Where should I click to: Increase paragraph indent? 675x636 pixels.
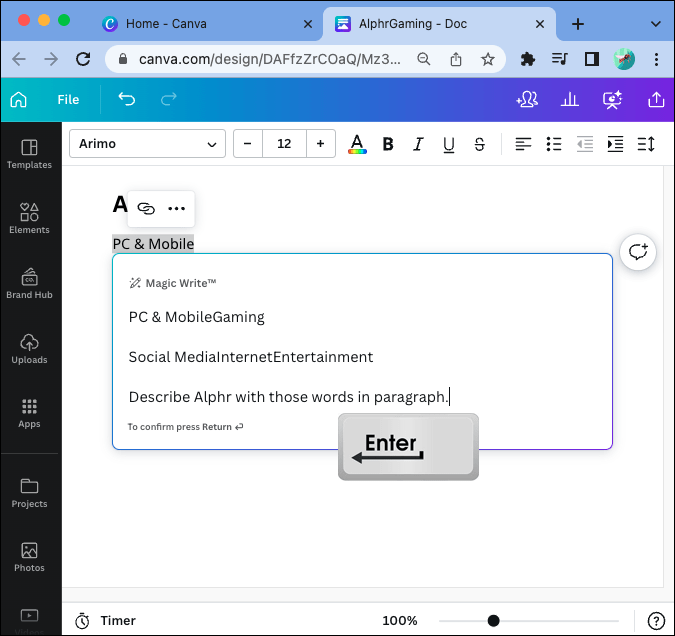pos(615,144)
